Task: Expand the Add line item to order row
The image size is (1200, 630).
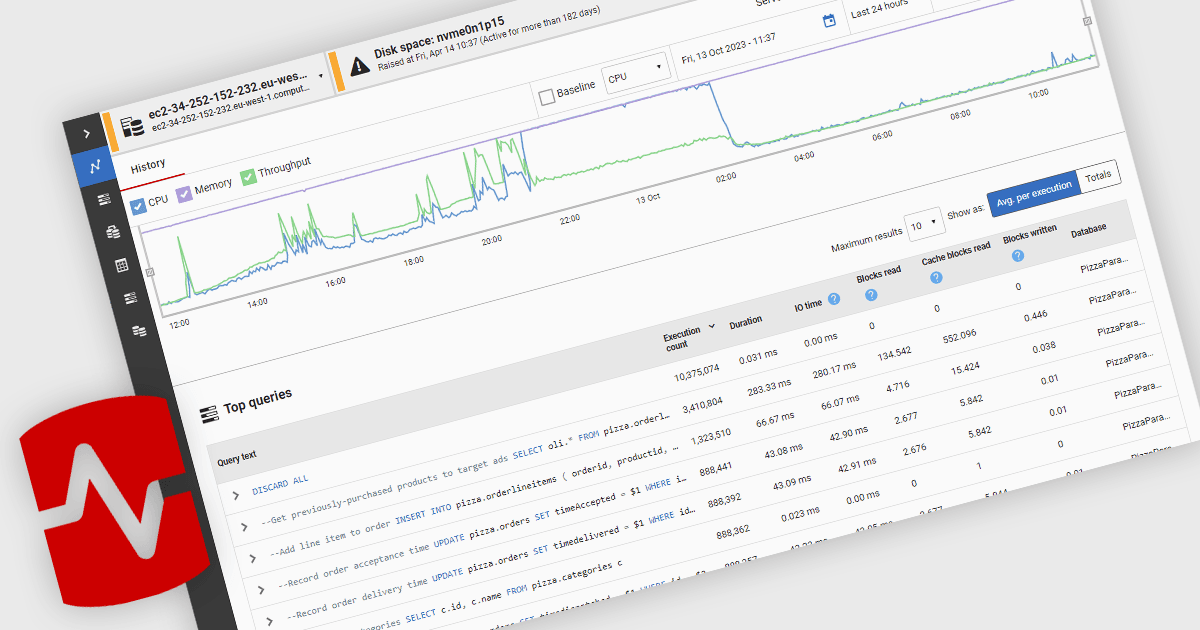Action: pyautogui.click(x=253, y=557)
